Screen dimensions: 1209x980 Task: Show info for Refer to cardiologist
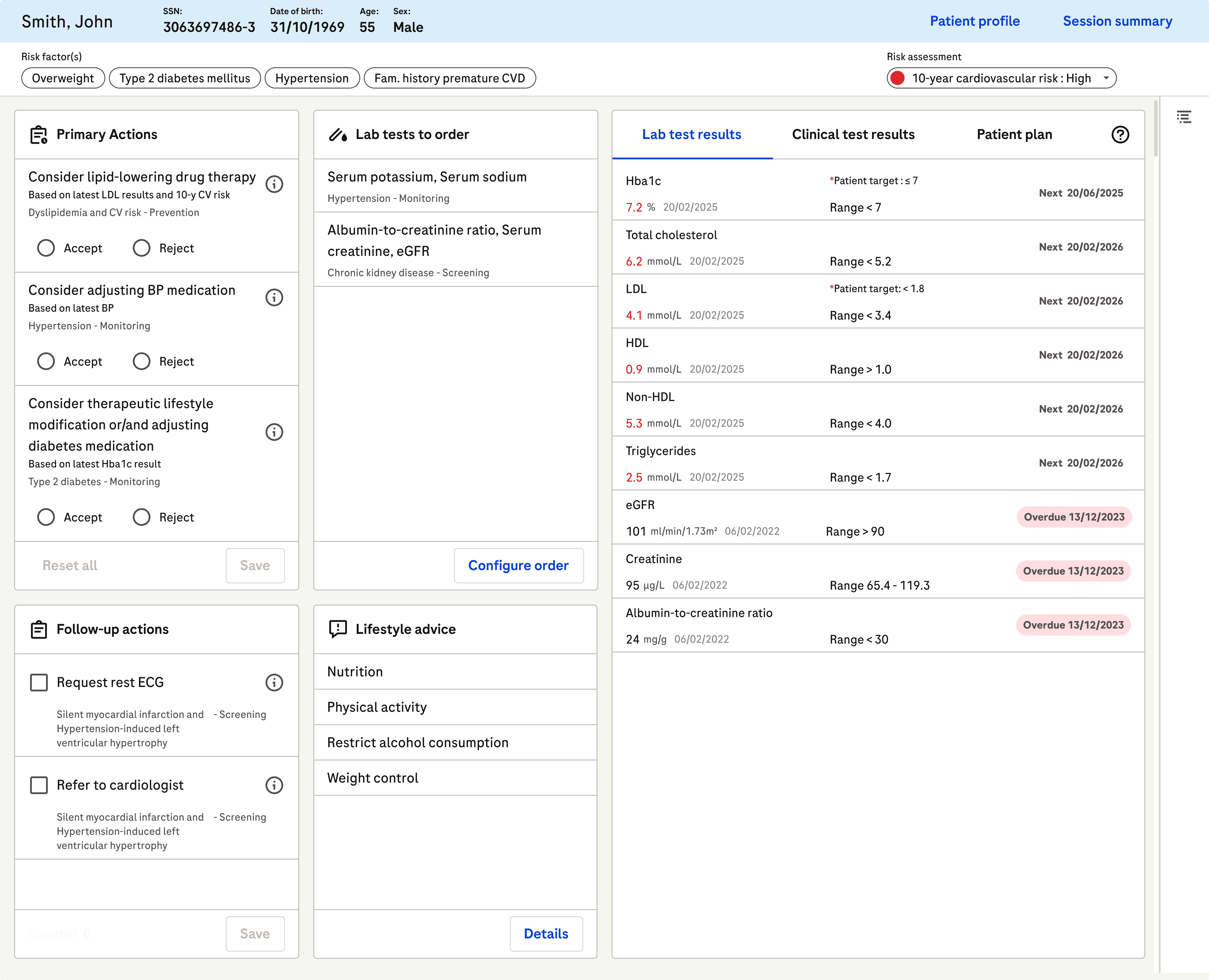tap(274, 785)
